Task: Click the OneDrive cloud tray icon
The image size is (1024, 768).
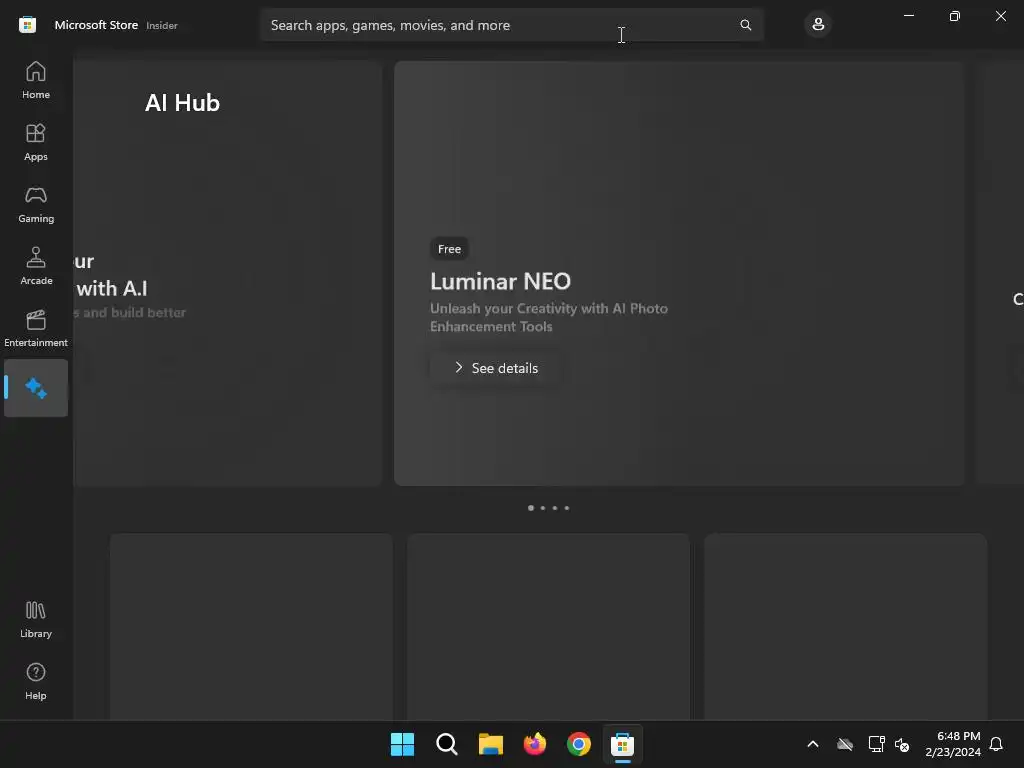Action: click(x=845, y=744)
